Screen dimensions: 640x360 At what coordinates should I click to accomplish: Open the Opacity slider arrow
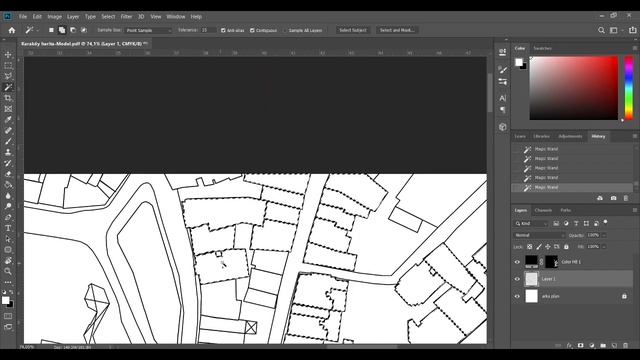[x=604, y=235]
